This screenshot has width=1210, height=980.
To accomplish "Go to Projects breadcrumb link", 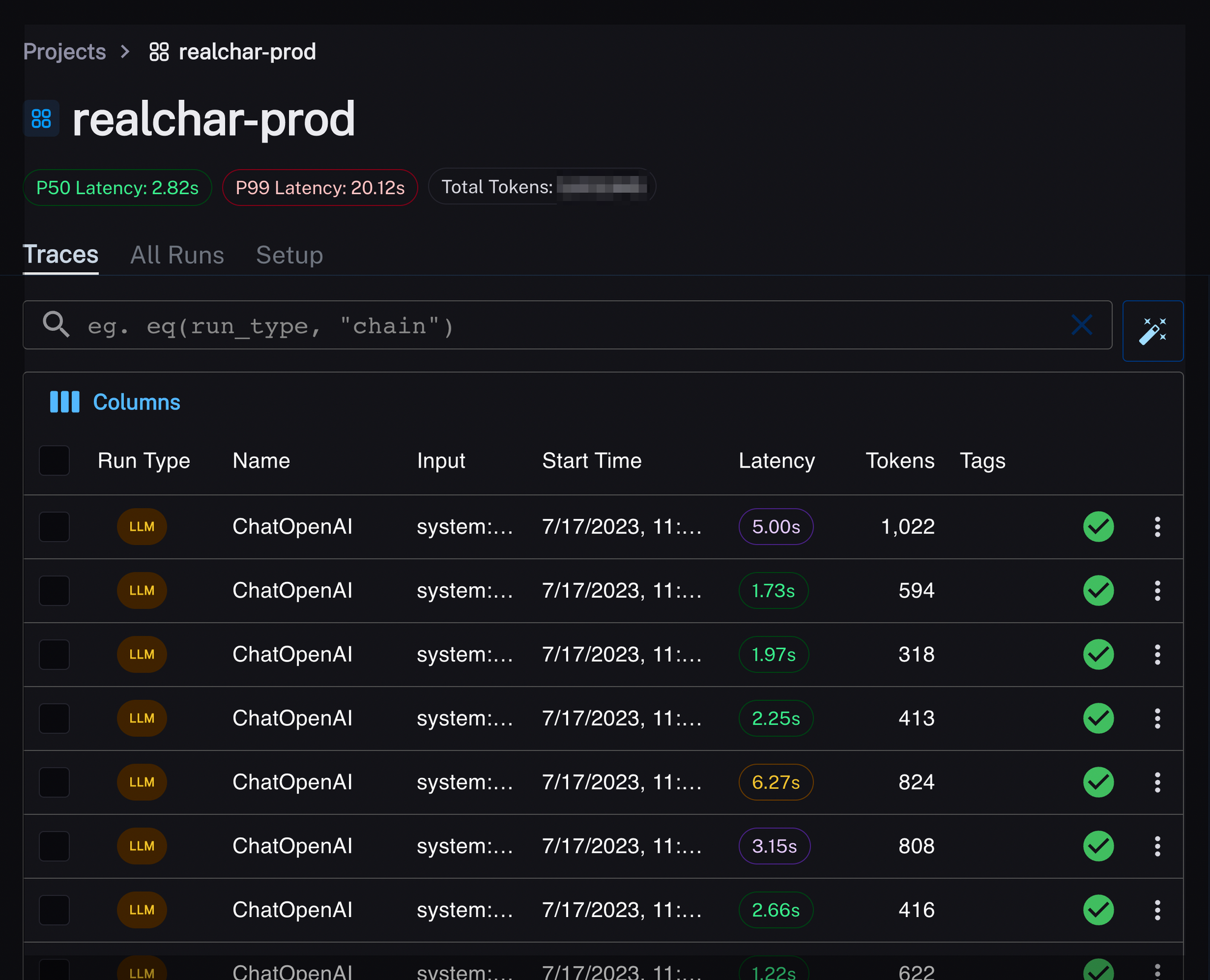I will pos(65,52).
